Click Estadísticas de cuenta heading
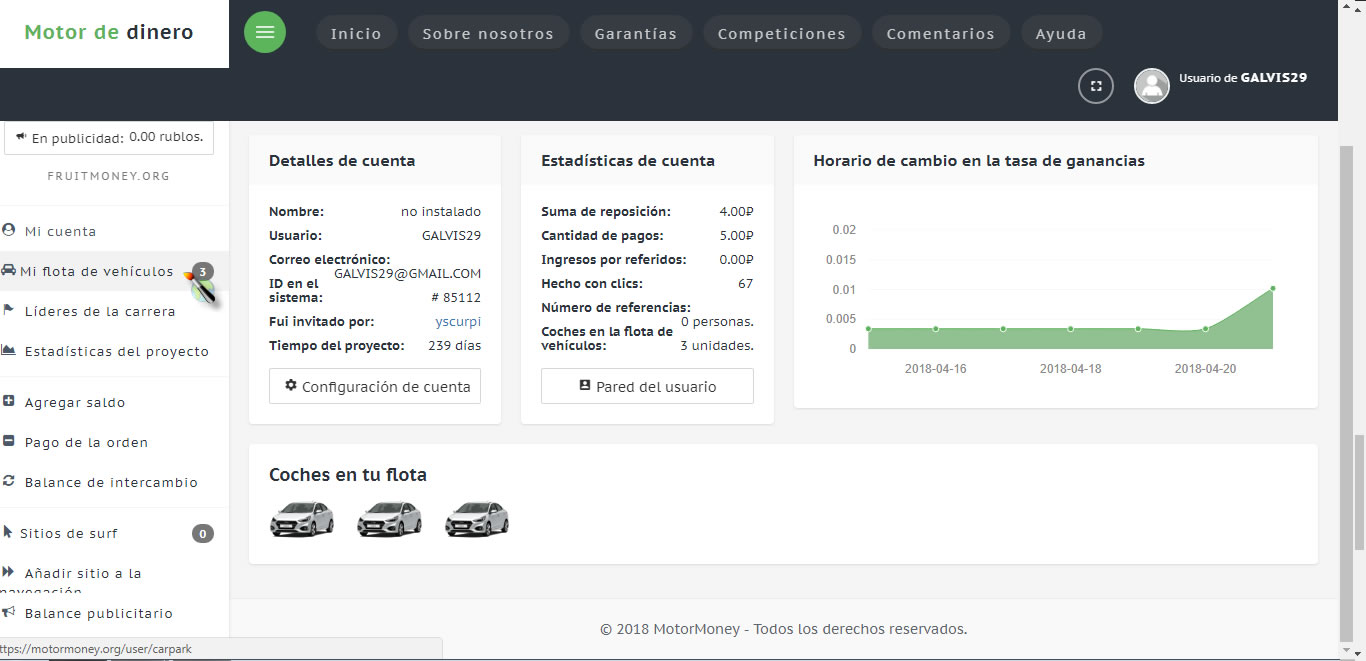1366x661 pixels. (628, 160)
